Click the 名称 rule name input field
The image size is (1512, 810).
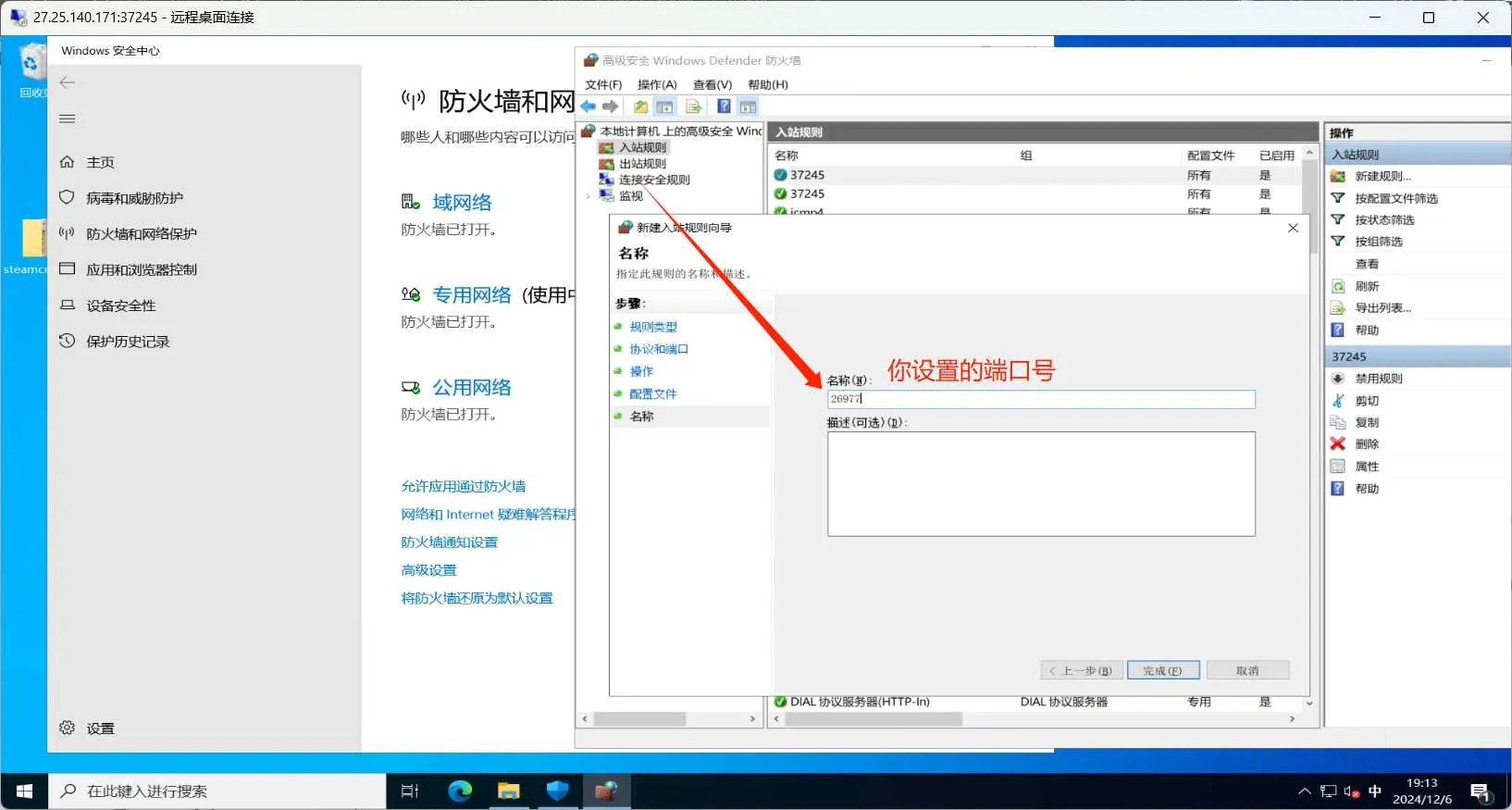tap(1040, 399)
